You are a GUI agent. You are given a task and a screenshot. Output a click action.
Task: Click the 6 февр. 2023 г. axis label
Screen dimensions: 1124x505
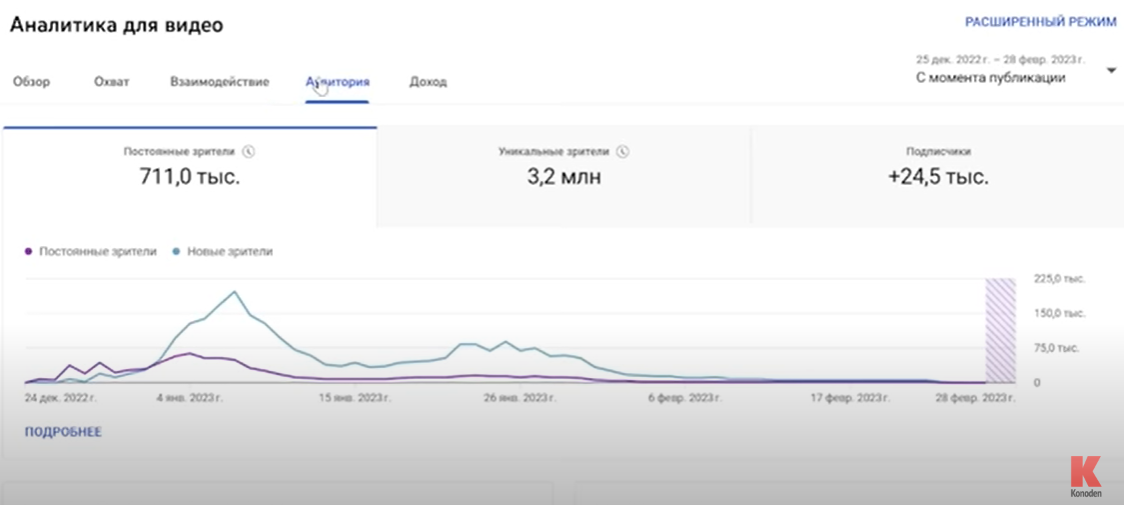click(x=686, y=397)
